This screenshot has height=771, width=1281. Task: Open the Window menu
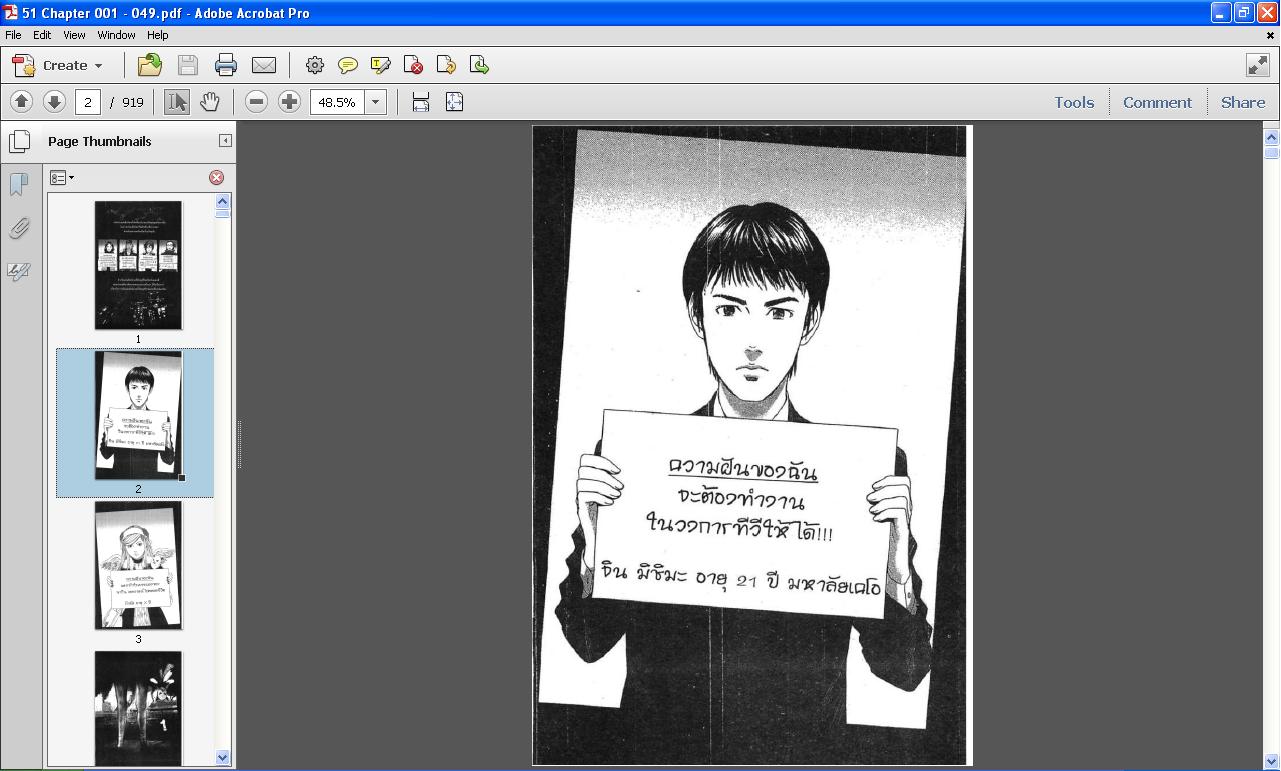click(x=116, y=35)
